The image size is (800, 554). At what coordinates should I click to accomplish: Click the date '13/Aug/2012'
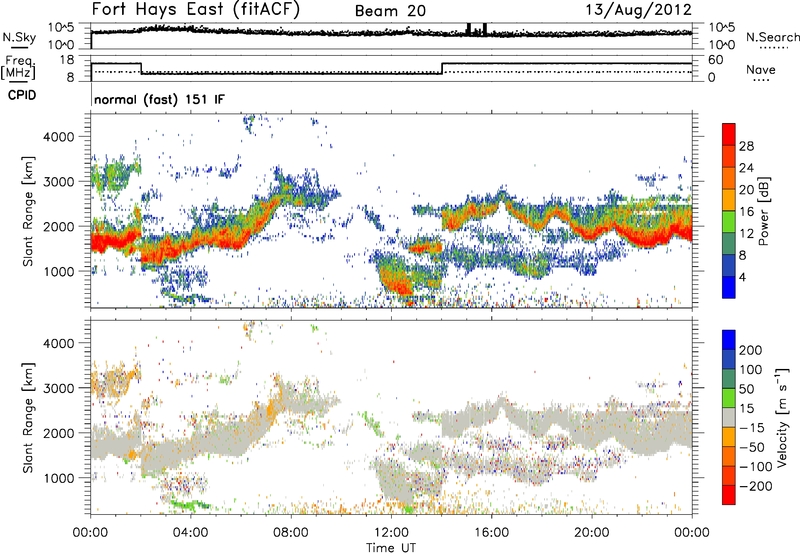click(638, 10)
